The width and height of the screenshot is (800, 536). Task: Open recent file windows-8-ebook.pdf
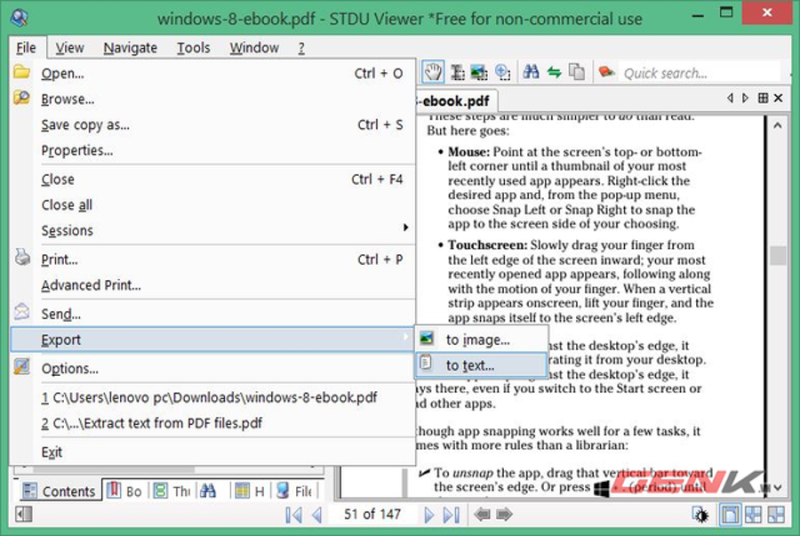[212, 397]
